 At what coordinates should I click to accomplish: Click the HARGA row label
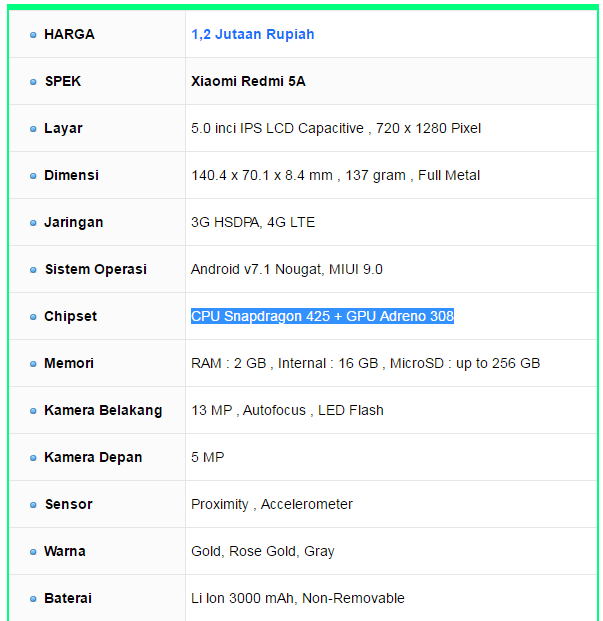[x=69, y=34]
